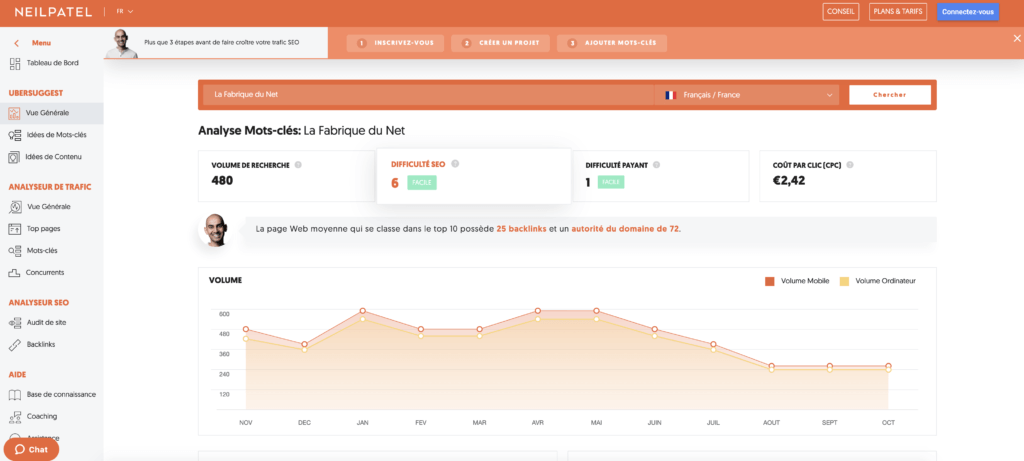Viewport: 1024px width, 461px height.
Task: Open Idées de Mots-clés icon in sidebar
Action: (x=15, y=135)
